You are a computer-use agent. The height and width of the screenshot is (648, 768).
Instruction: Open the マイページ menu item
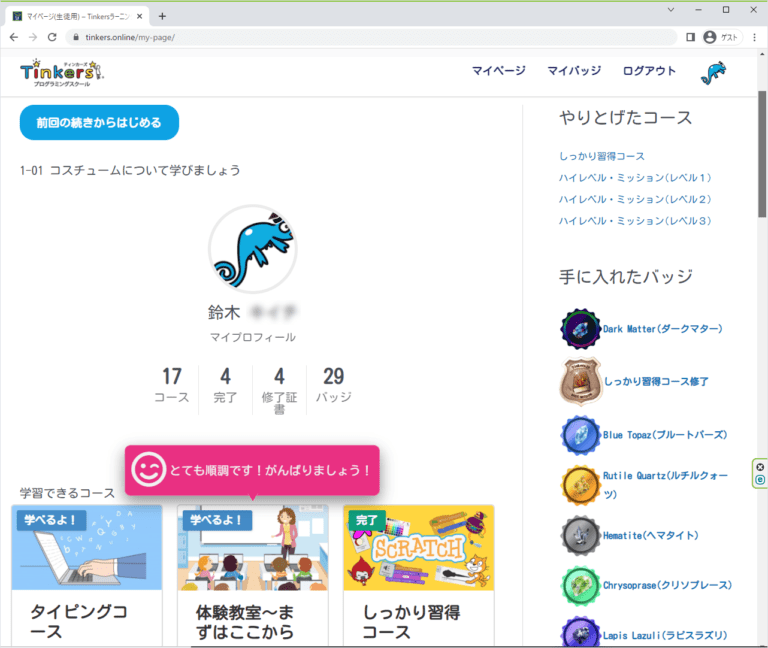click(x=498, y=71)
